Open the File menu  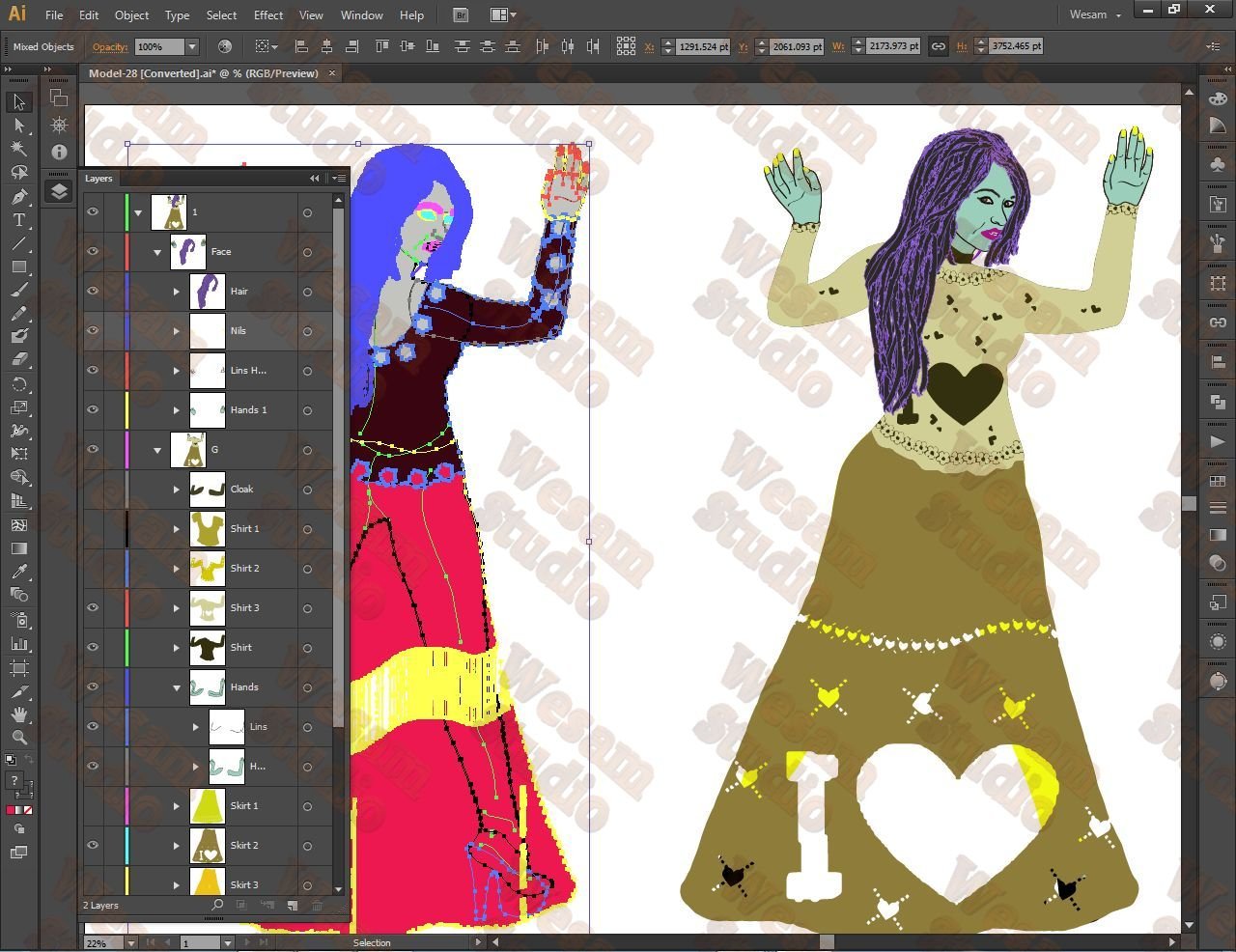coord(54,14)
